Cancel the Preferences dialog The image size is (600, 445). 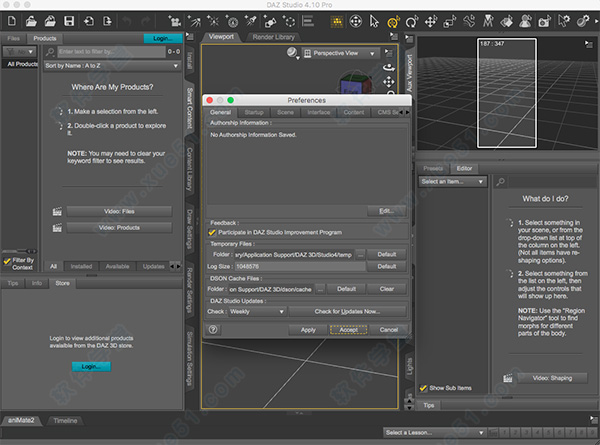[x=389, y=329]
